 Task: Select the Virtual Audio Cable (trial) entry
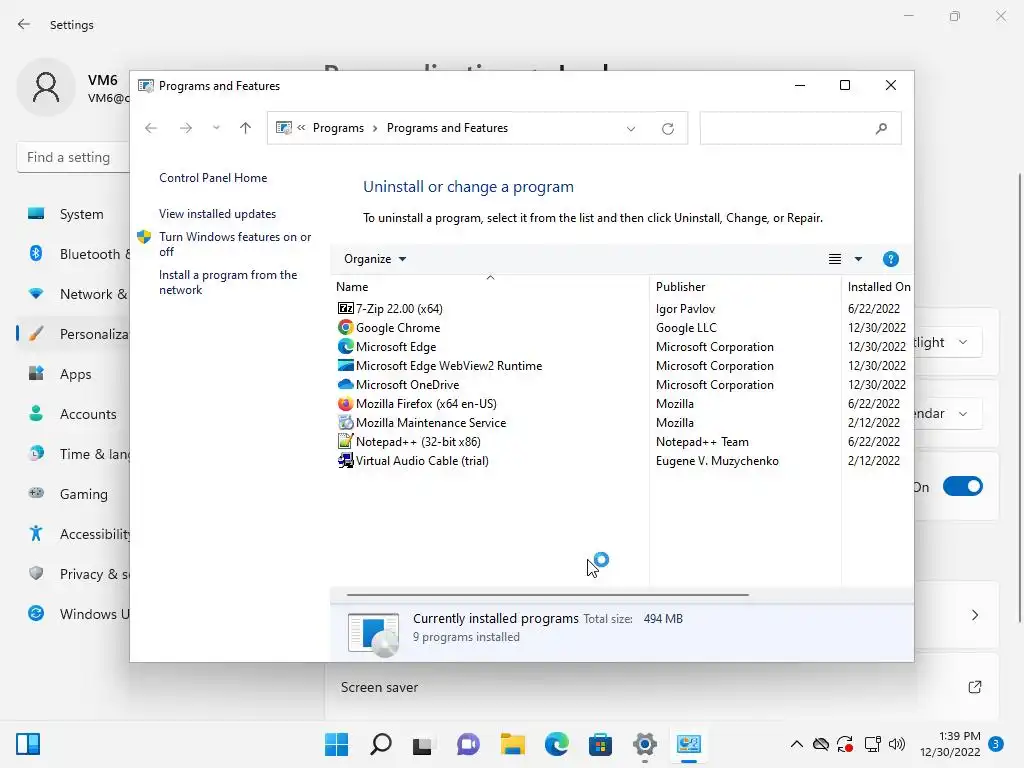click(422, 460)
